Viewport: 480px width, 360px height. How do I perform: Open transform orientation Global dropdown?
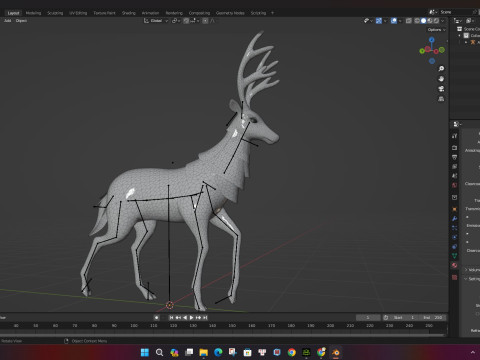156,21
